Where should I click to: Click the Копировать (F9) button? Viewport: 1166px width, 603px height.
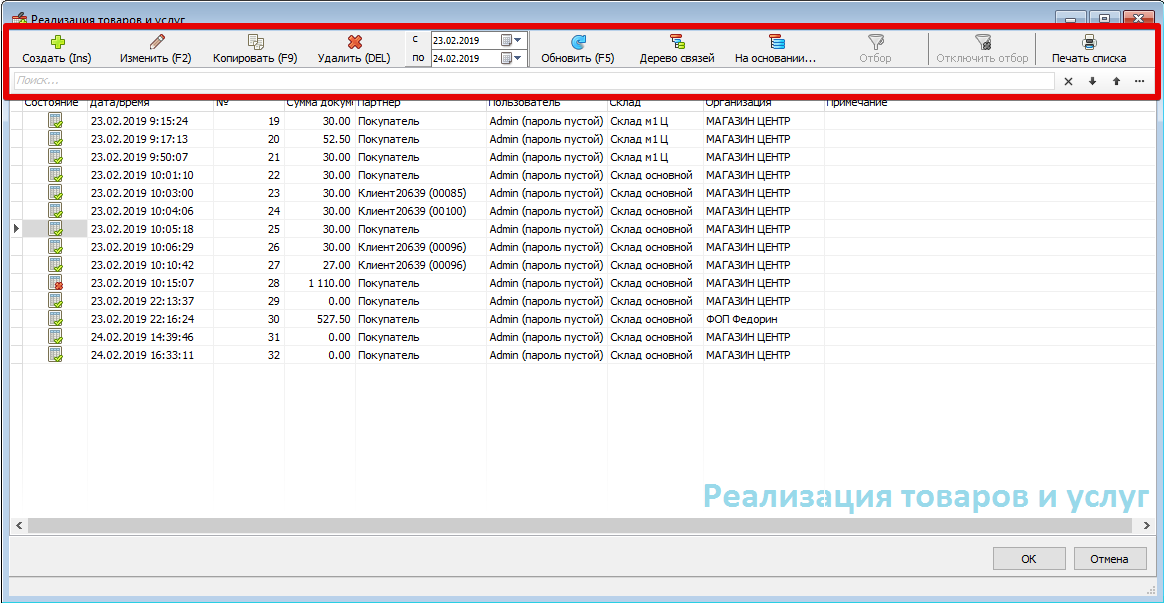click(255, 50)
